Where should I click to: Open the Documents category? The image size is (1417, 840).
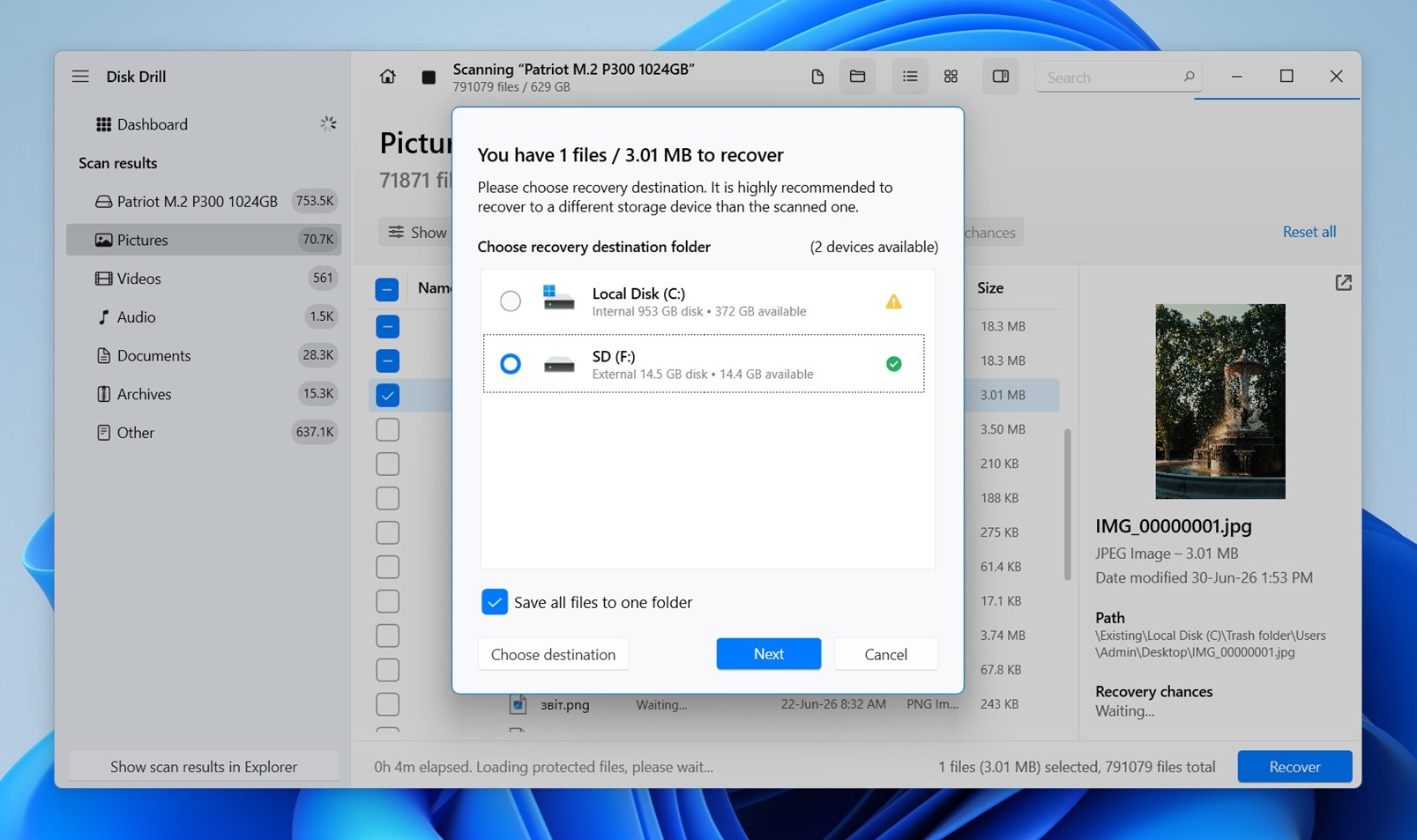click(204, 355)
